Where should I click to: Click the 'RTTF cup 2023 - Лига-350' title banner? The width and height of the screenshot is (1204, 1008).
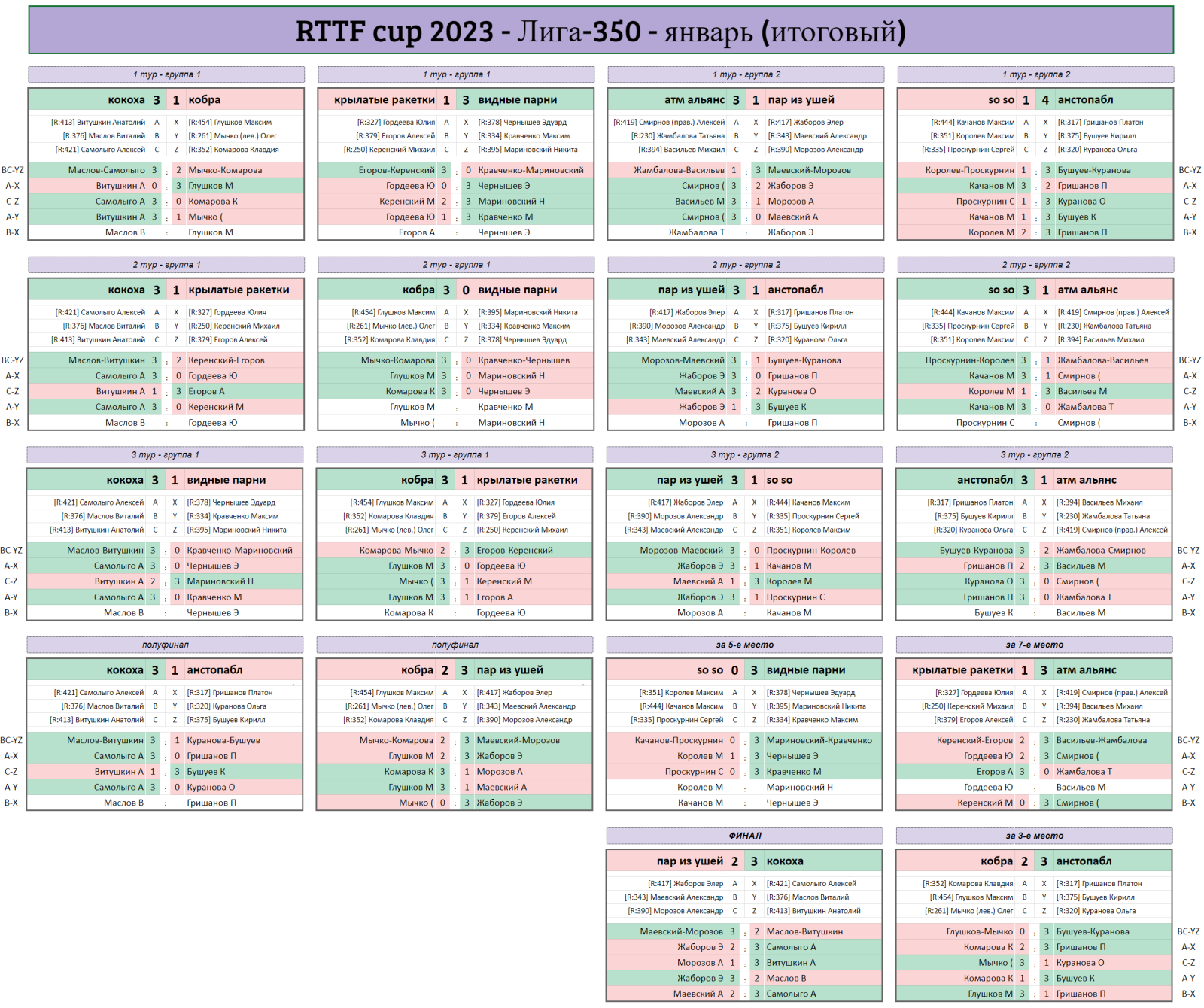[600, 31]
